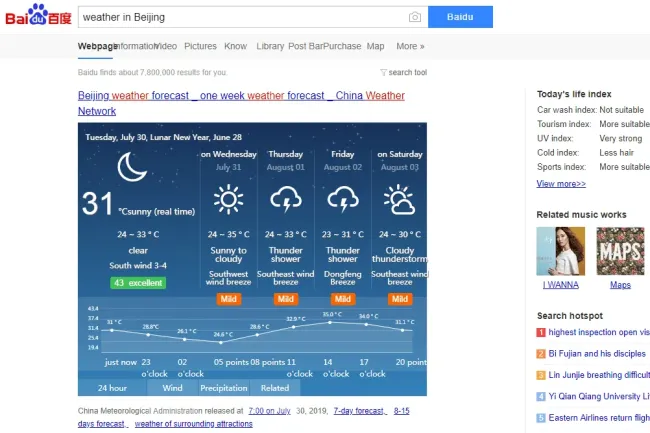Viewport: 650px width, 433px height.
Task: Switch to the Wind chart tab
Action: click(x=172, y=388)
